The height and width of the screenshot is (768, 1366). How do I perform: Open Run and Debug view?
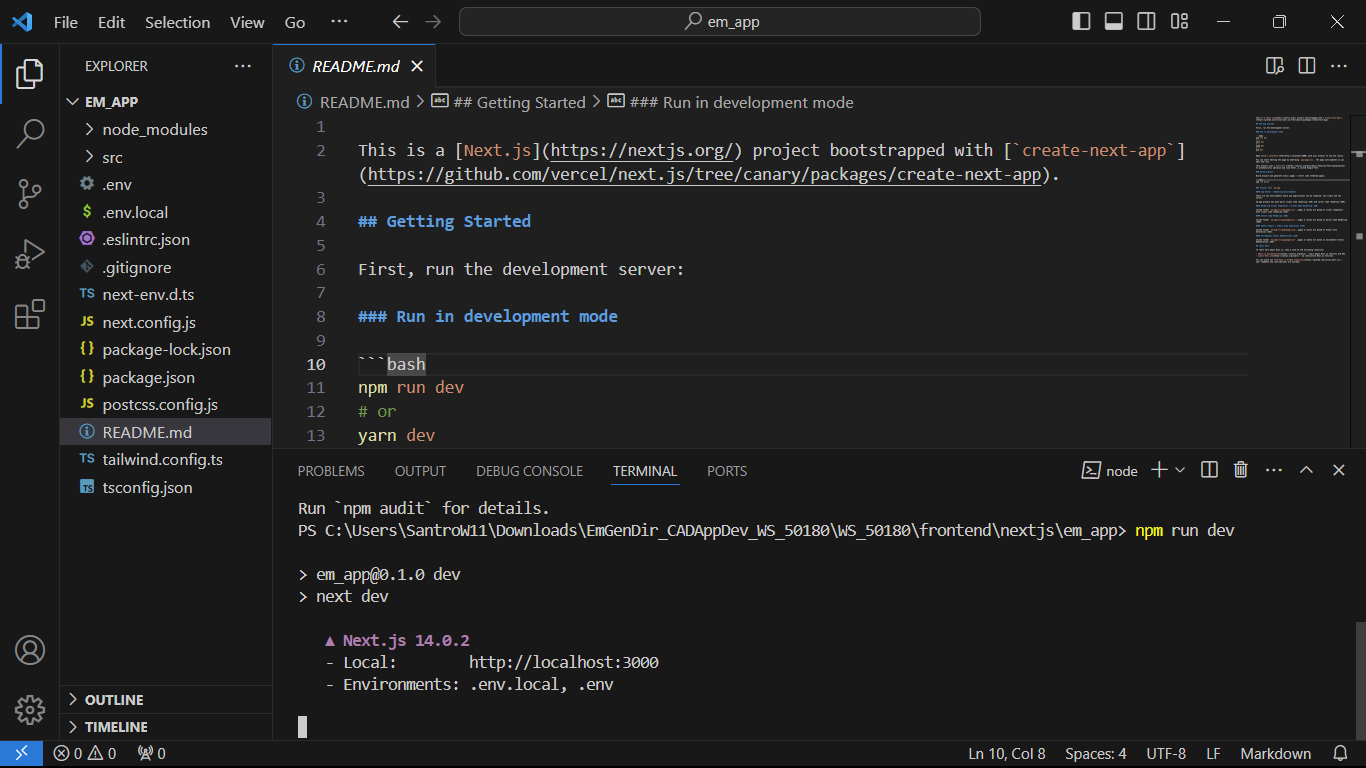coord(30,254)
